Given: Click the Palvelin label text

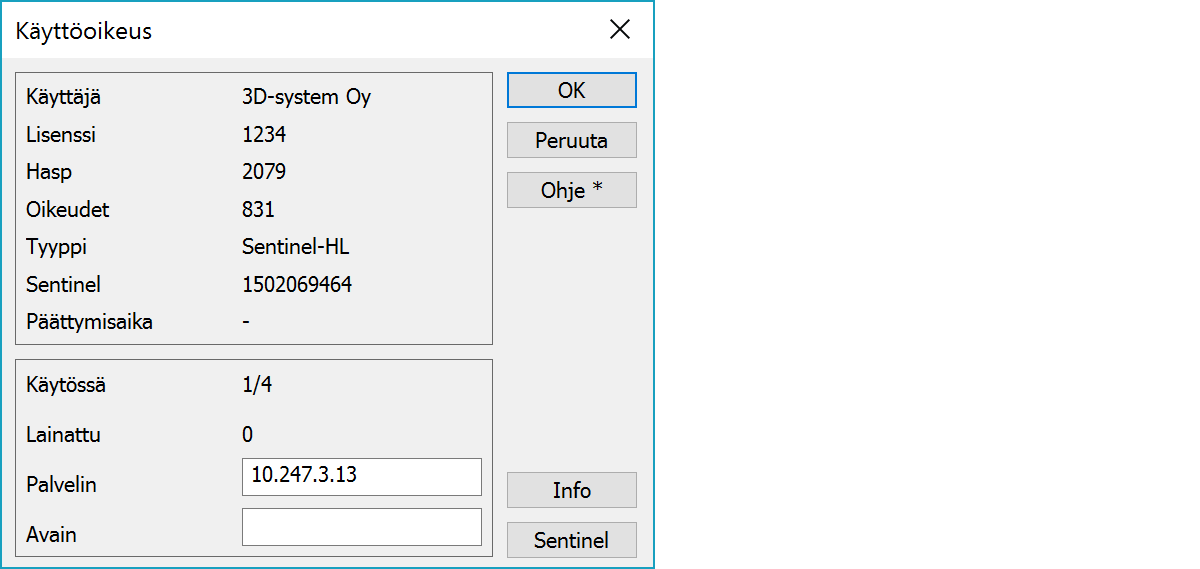Looking at the screenshot, I should point(61,485).
